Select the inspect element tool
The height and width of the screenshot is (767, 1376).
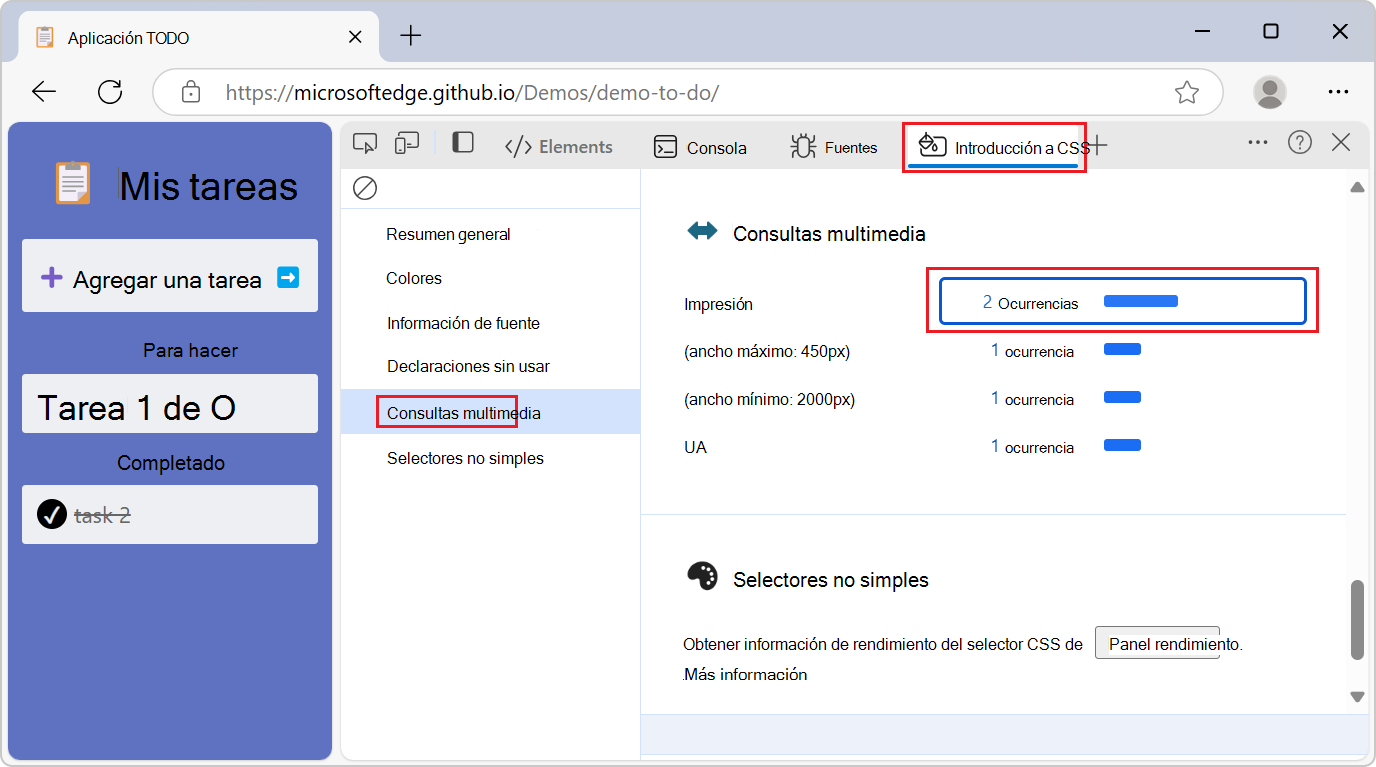[365, 144]
